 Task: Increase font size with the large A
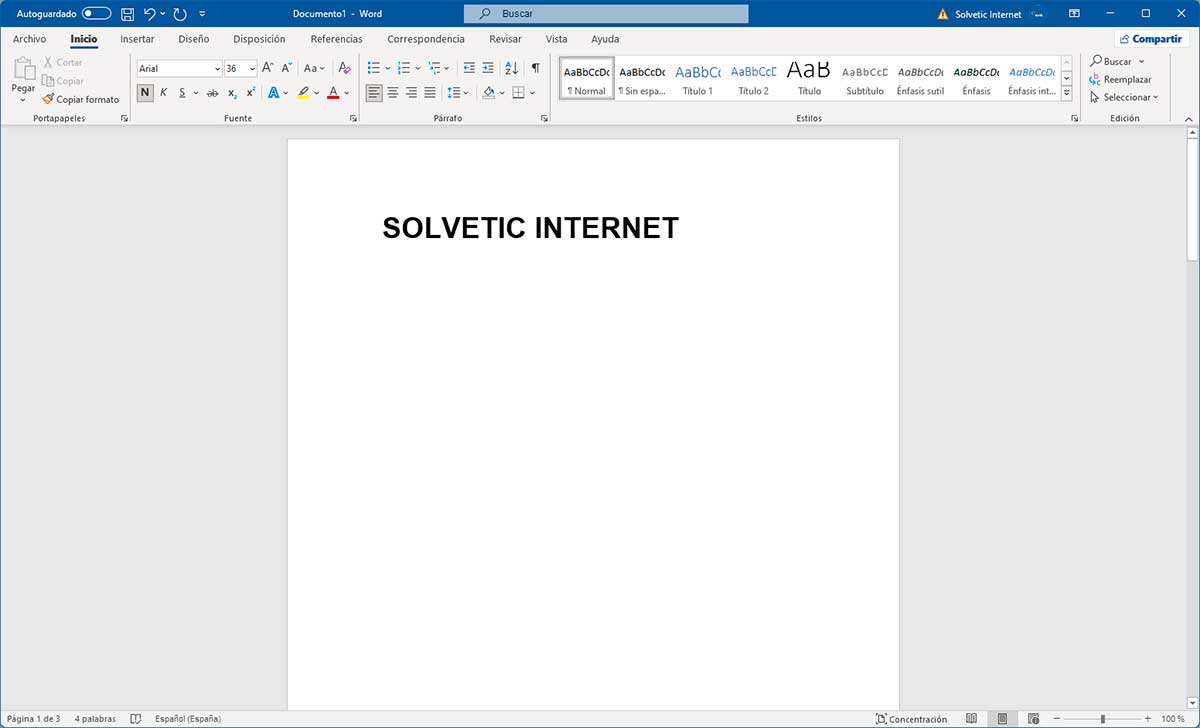pyautogui.click(x=268, y=68)
